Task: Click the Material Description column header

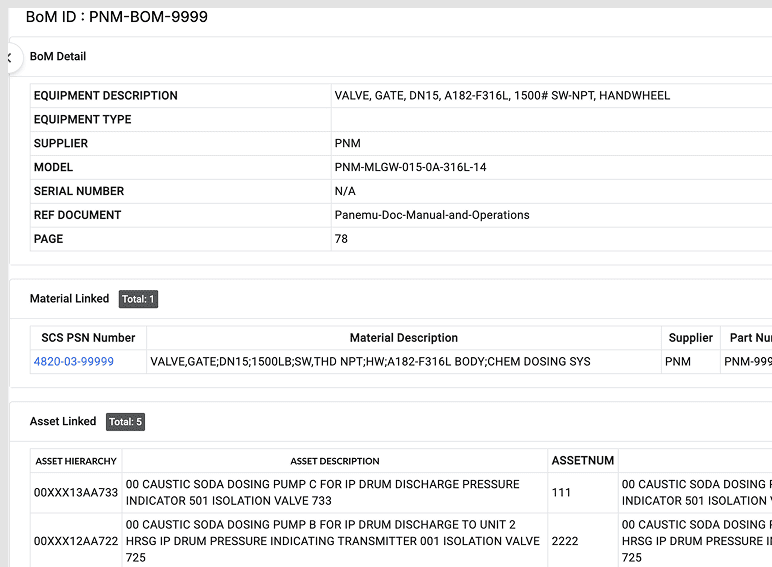Action: (x=403, y=338)
